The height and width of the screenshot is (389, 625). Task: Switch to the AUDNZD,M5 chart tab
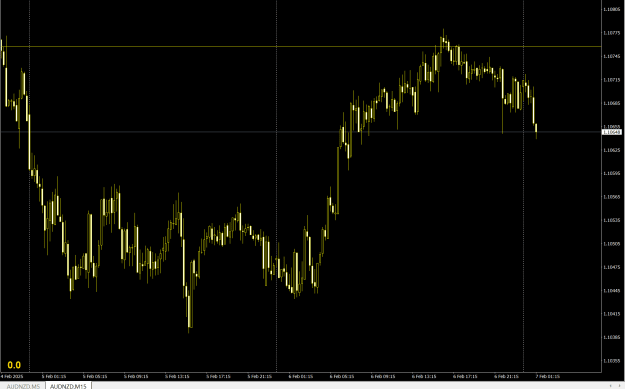tap(23, 386)
